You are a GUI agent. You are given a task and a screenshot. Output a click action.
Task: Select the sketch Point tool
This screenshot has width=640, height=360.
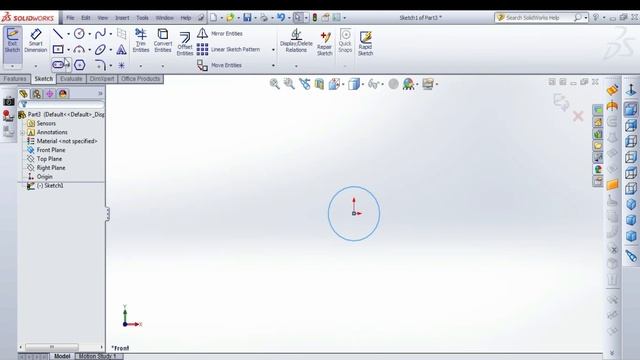[121, 65]
